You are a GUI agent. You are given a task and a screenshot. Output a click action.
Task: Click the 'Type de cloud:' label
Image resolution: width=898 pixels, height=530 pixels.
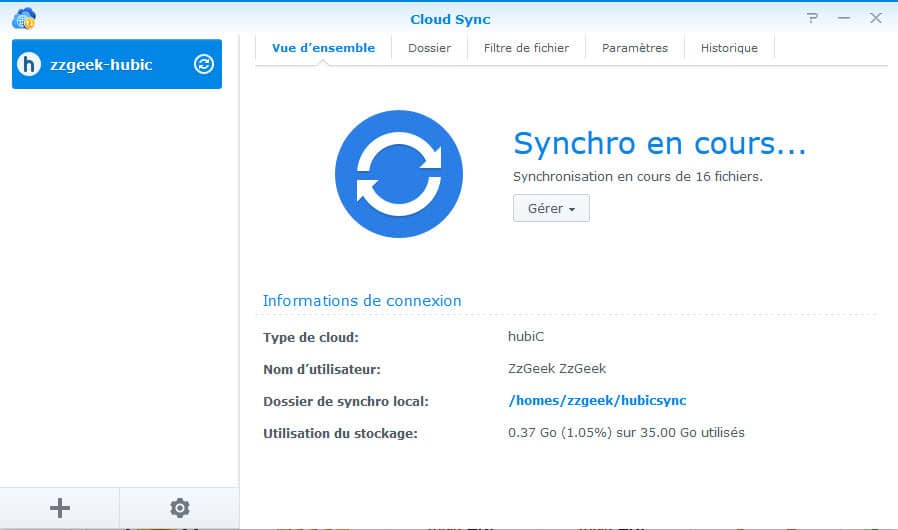pos(311,337)
